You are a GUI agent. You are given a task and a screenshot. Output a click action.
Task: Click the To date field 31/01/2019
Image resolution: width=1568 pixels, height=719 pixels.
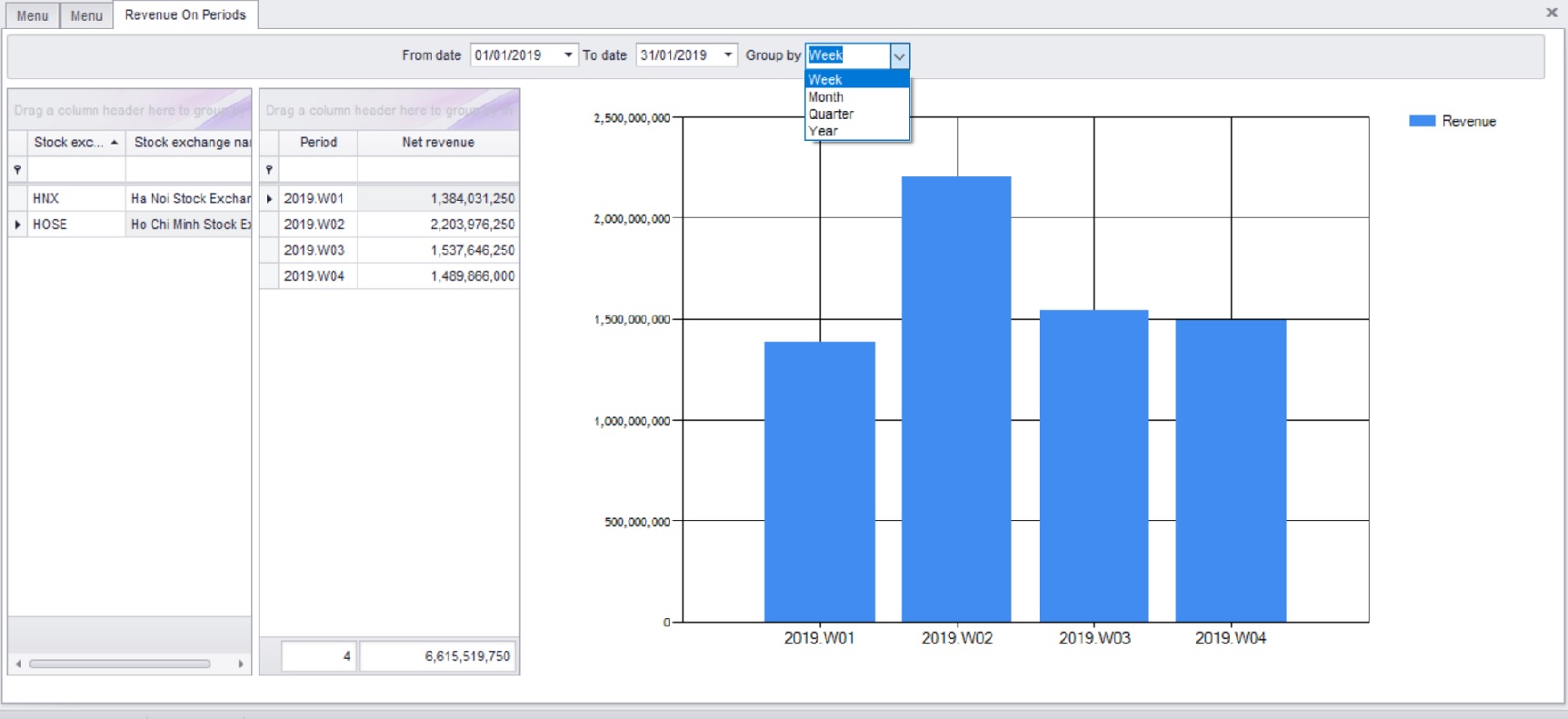click(x=678, y=55)
